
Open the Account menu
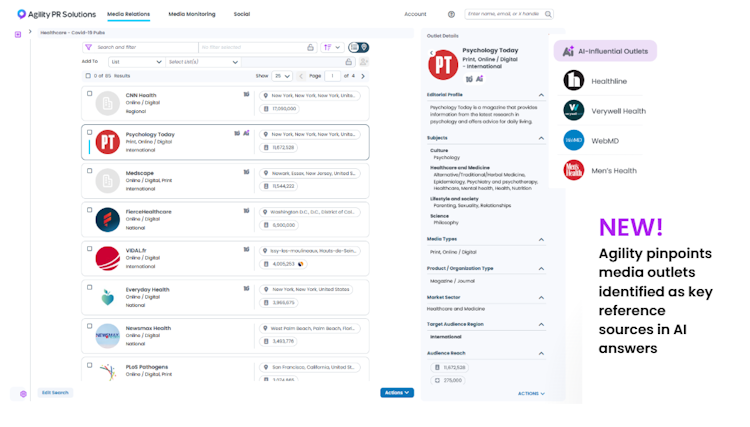pyautogui.click(x=415, y=14)
